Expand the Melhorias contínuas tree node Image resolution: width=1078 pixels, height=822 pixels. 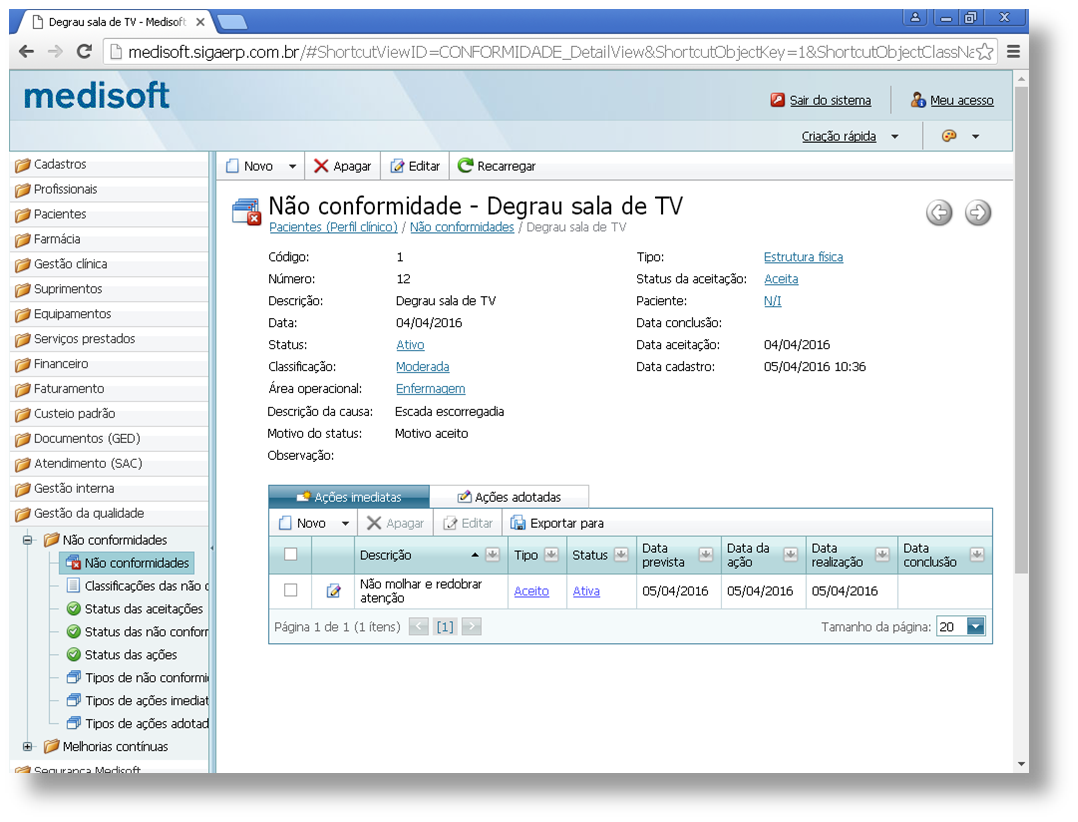click(28, 746)
